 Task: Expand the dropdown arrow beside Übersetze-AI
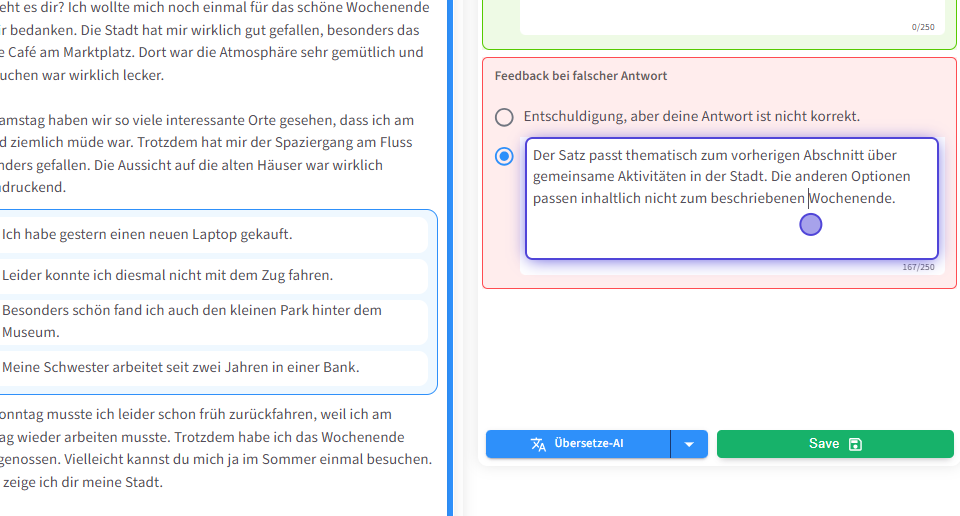tap(689, 444)
